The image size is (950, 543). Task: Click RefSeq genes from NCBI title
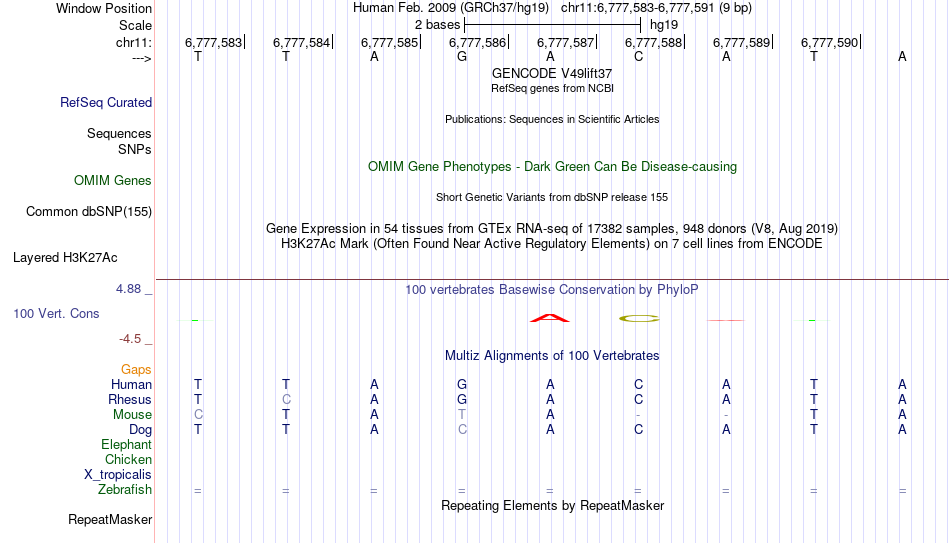tap(552, 88)
